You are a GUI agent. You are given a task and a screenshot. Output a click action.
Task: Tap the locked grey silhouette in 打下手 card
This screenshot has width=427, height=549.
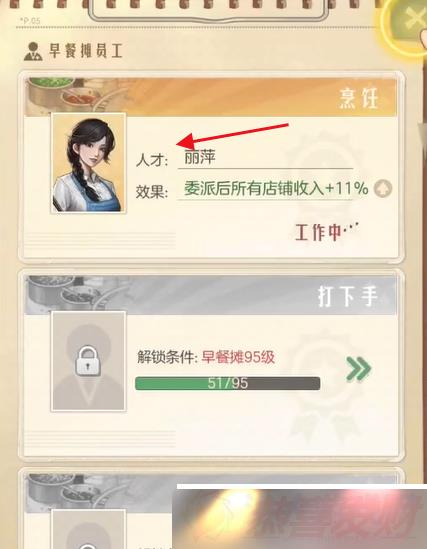click(x=89, y=361)
